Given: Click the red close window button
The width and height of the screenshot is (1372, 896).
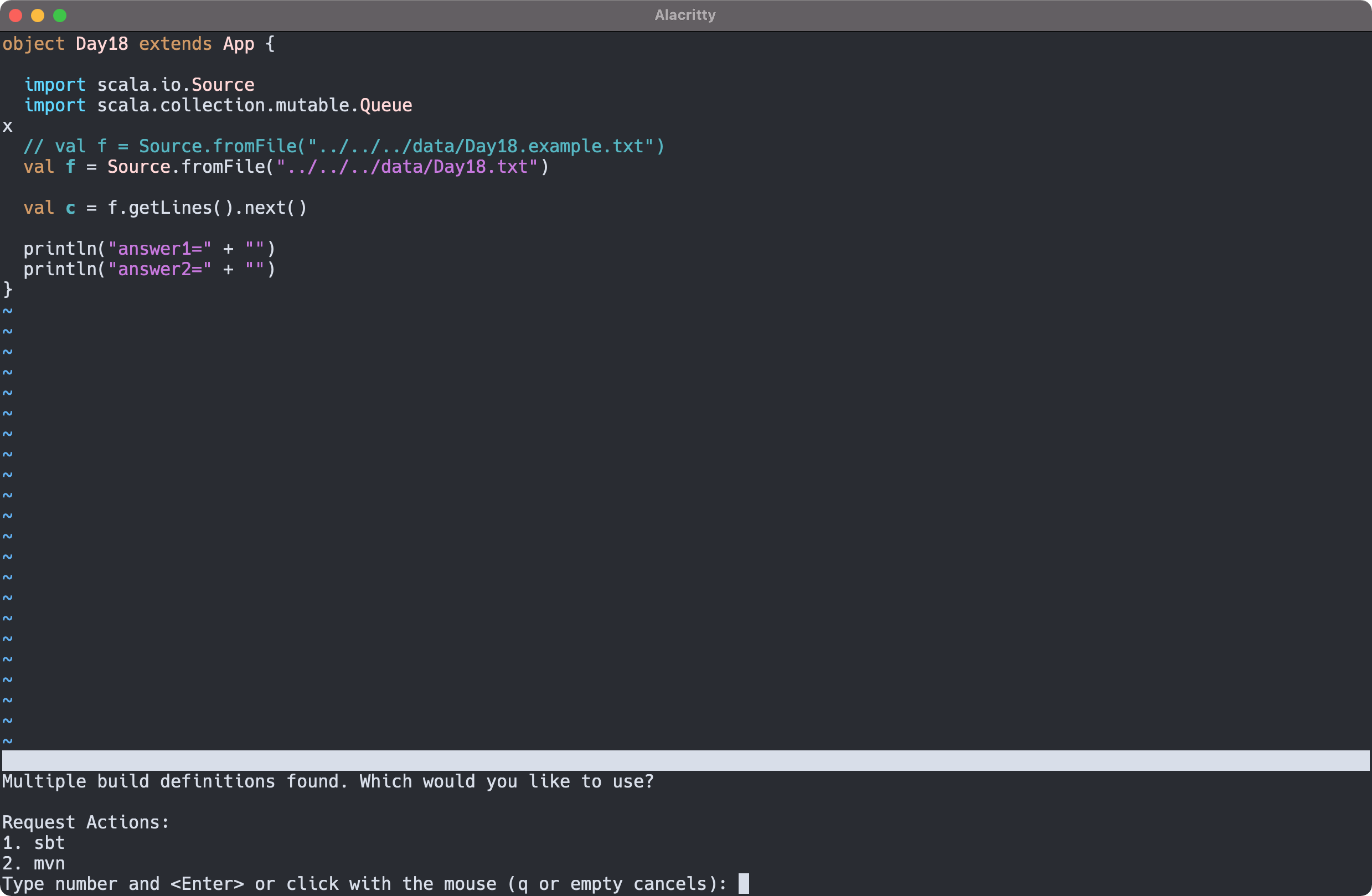Looking at the screenshot, I should [x=16, y=16].
